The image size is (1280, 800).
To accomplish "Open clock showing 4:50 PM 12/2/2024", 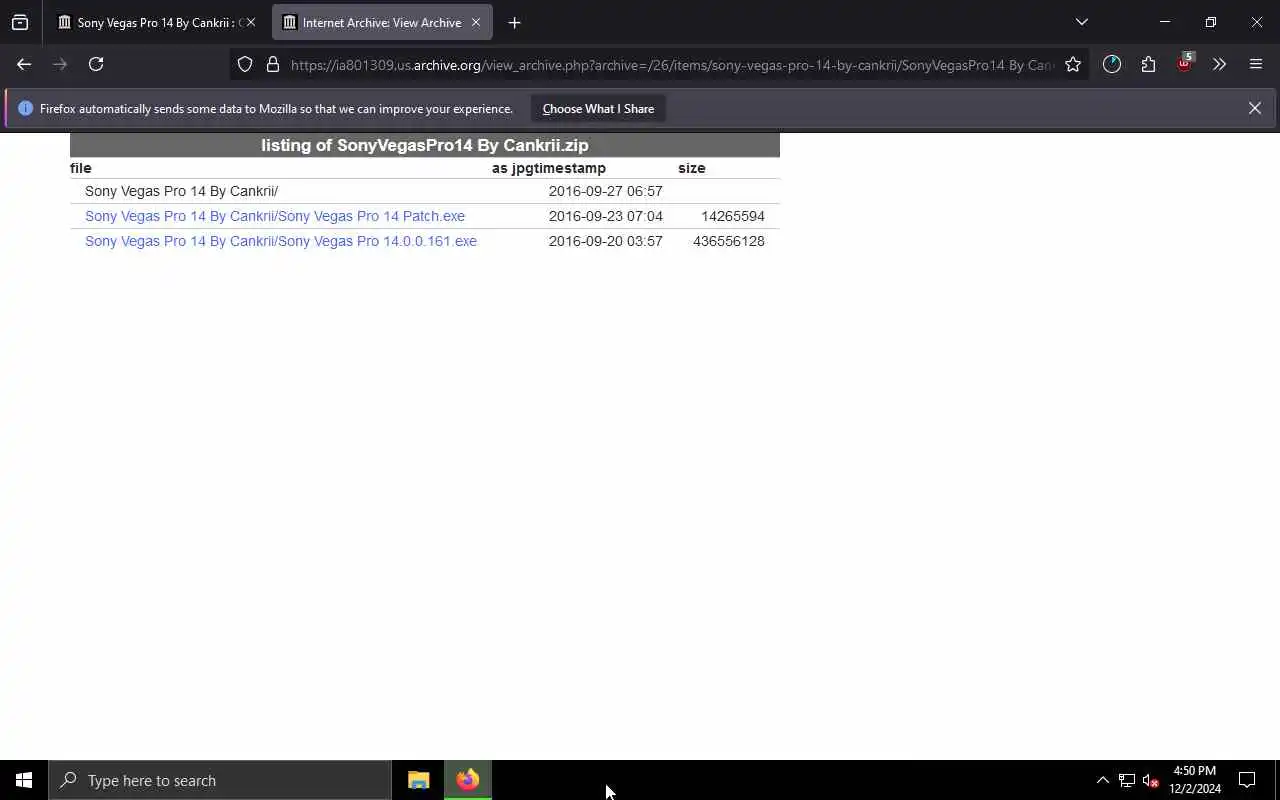I will pyautogui.click(x=1195, y=780).
